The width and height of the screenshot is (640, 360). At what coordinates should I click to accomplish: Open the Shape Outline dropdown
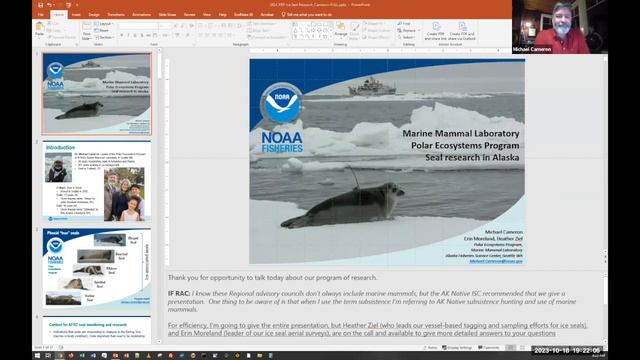(x=377, y=31)
